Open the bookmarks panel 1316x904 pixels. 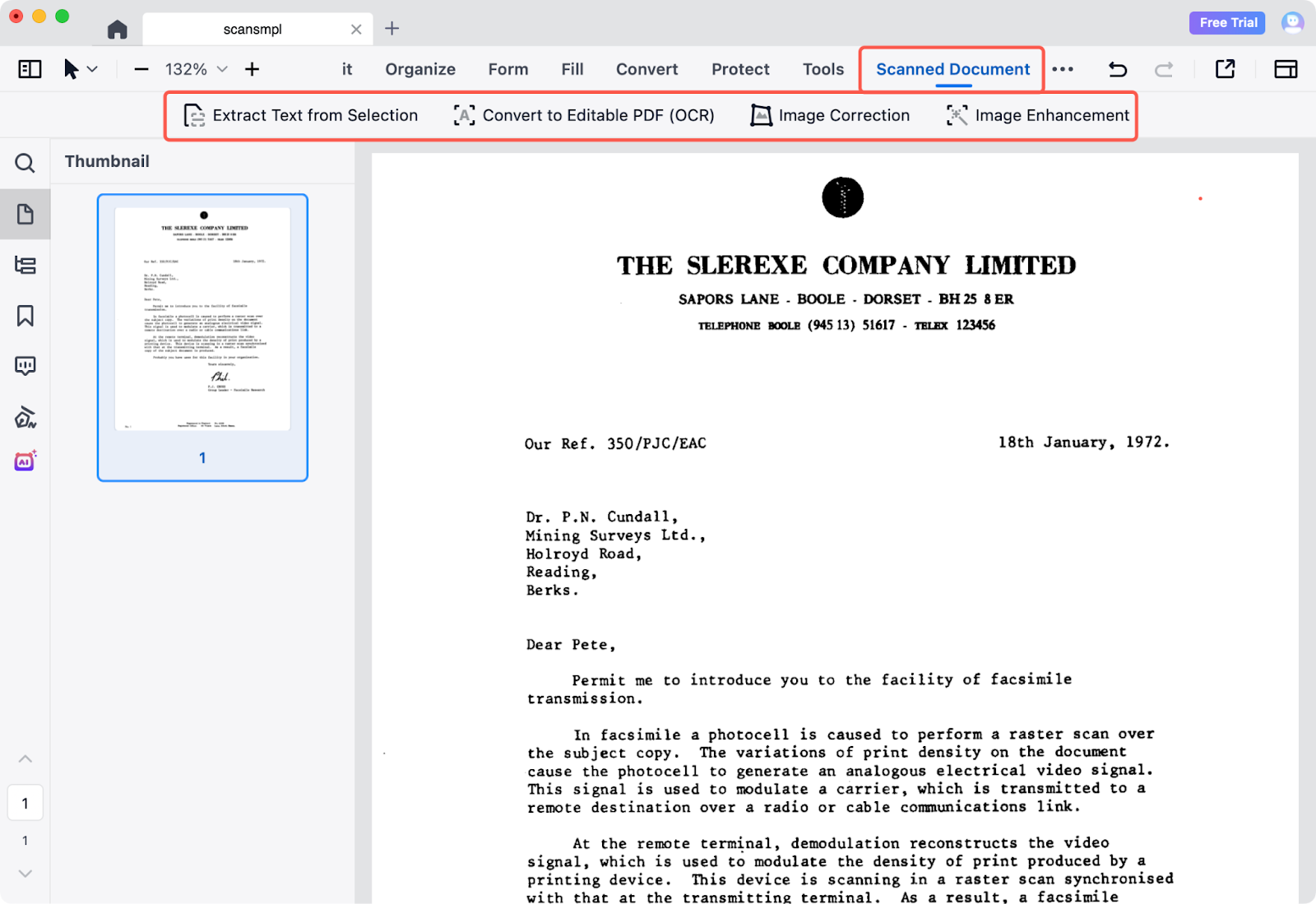coord(25,316)
